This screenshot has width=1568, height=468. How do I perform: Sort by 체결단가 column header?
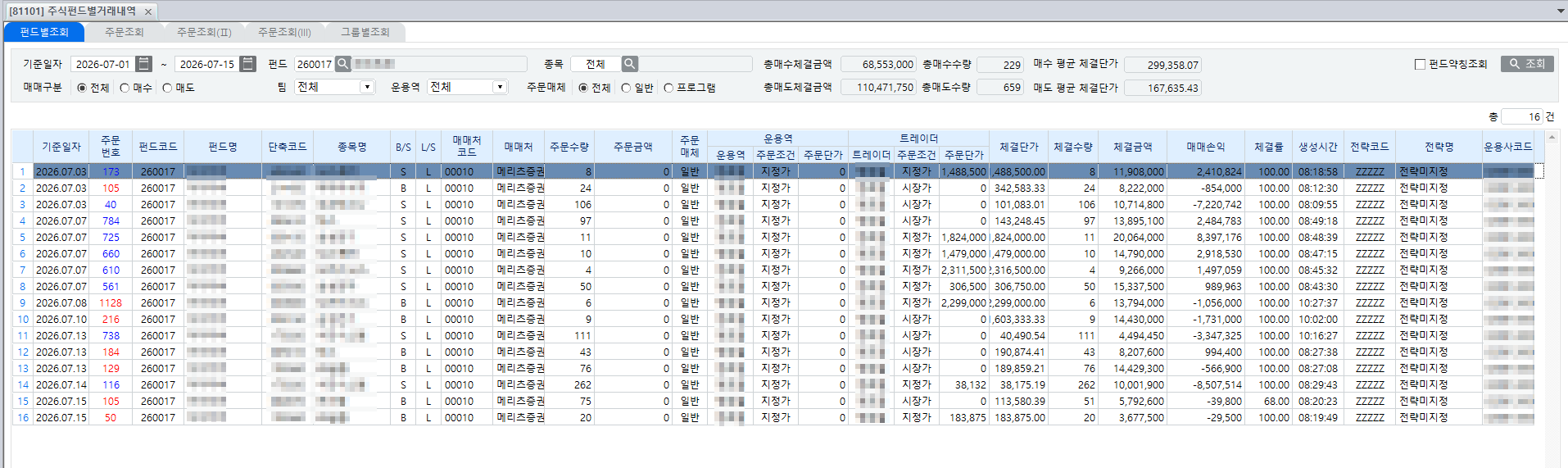pyautogui.click(x=1018, y=147)
